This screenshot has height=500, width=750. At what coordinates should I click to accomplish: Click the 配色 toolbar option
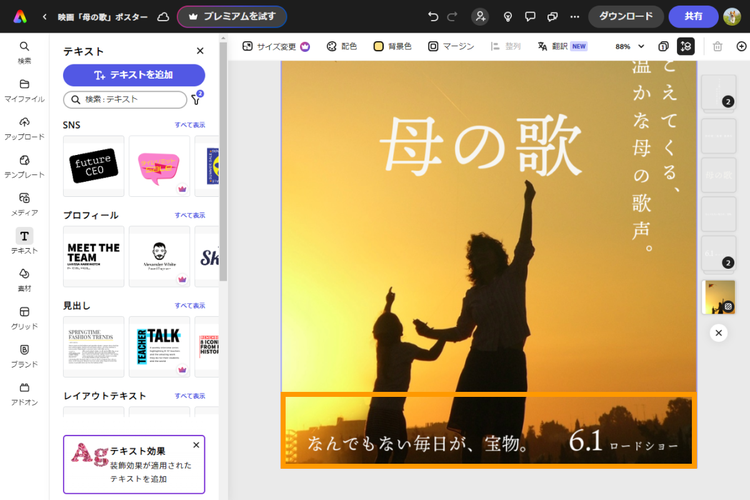click(342, 46)
